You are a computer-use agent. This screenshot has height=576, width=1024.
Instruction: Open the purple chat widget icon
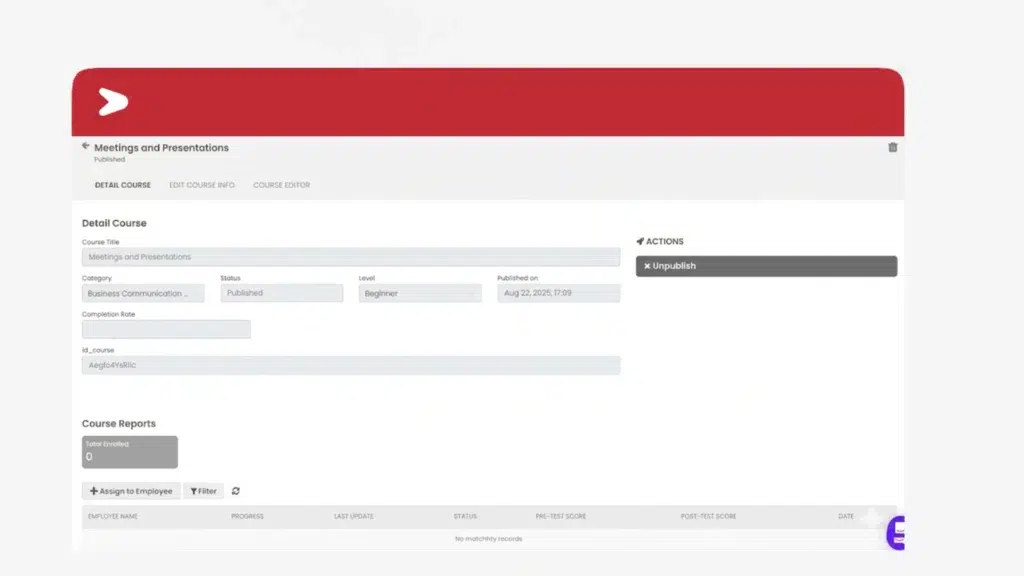[896, 532]
